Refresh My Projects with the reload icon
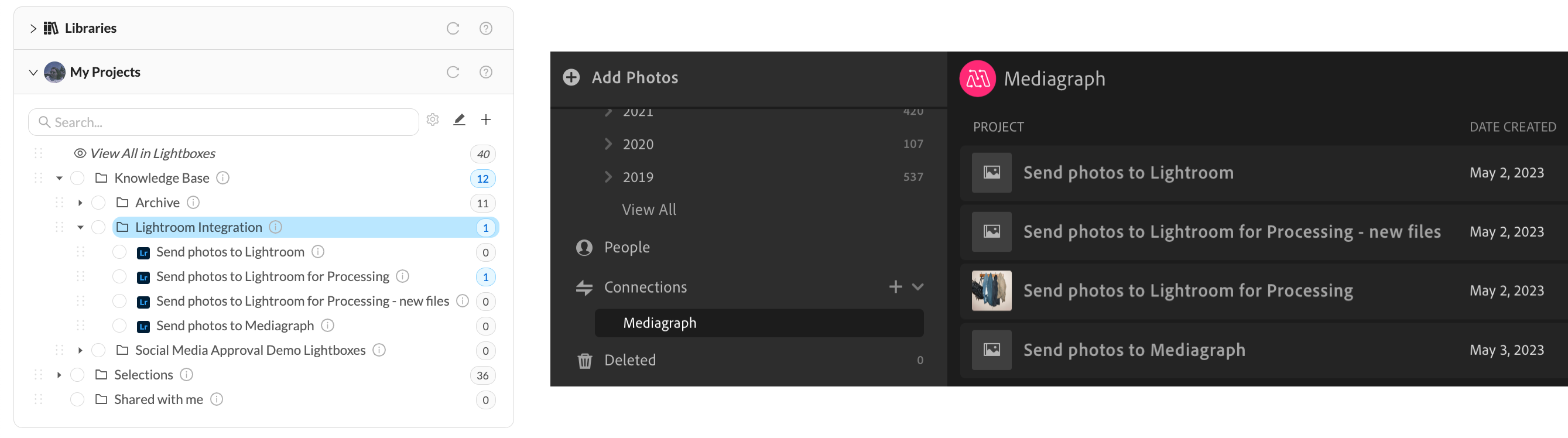The height and width of the screenshot is (438, 1568). (452, 72)
